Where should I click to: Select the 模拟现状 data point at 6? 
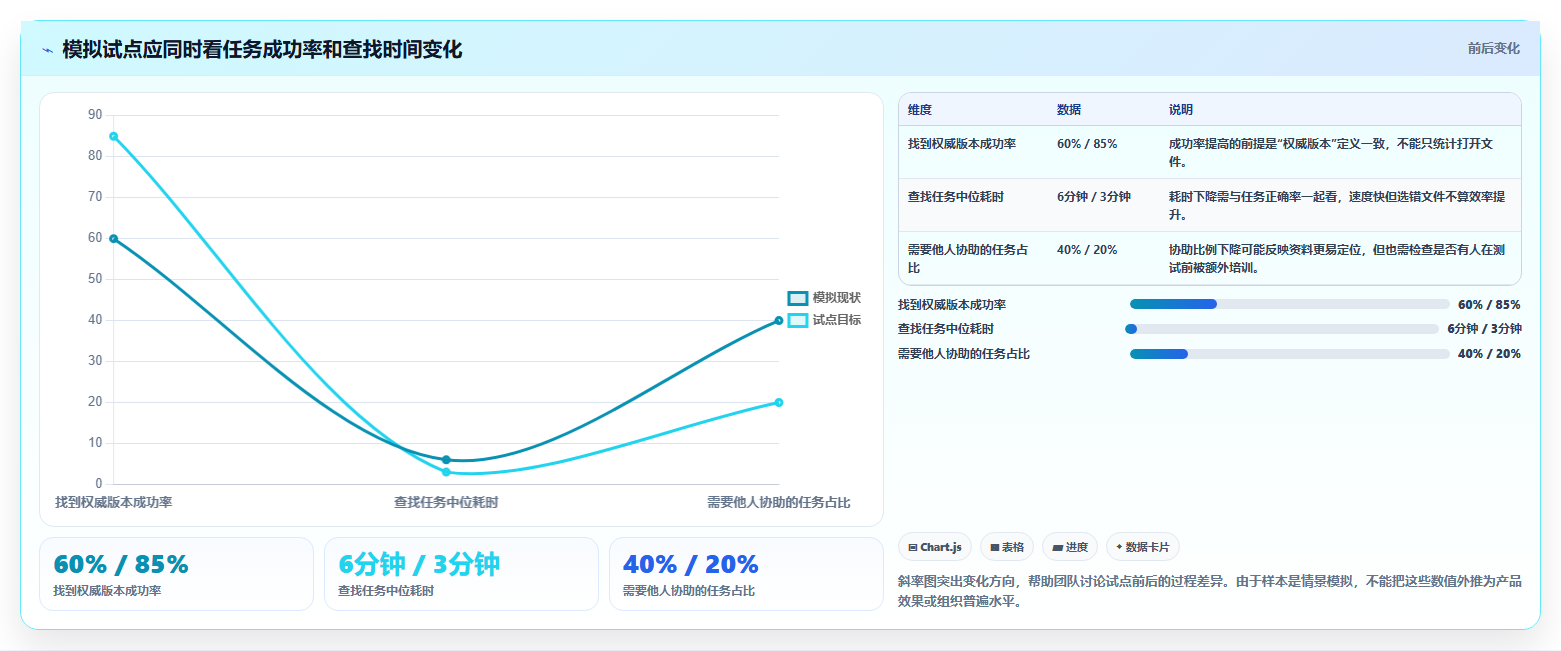[446, 460]
